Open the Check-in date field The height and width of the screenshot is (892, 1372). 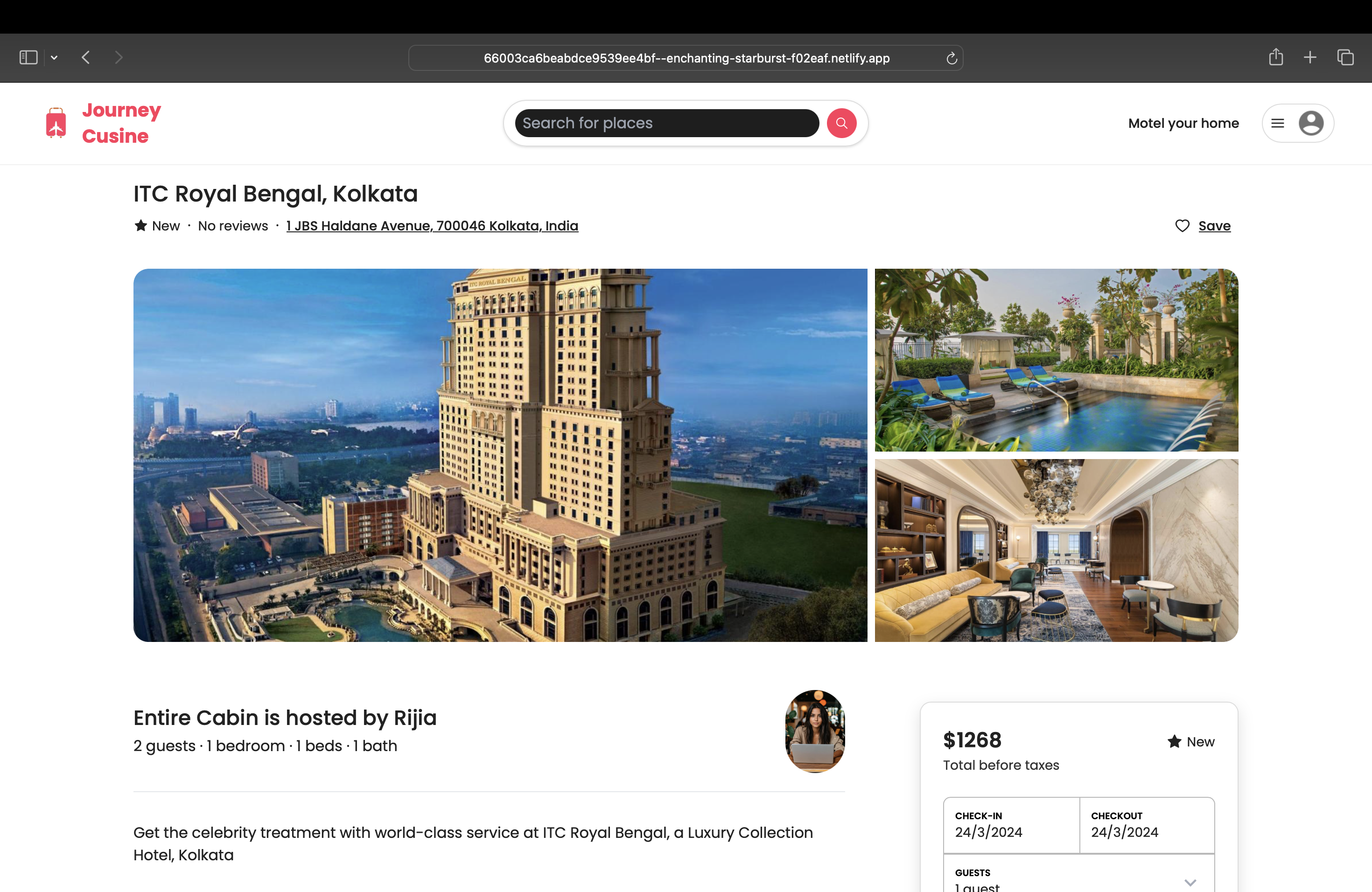[x=1011, y=825]
